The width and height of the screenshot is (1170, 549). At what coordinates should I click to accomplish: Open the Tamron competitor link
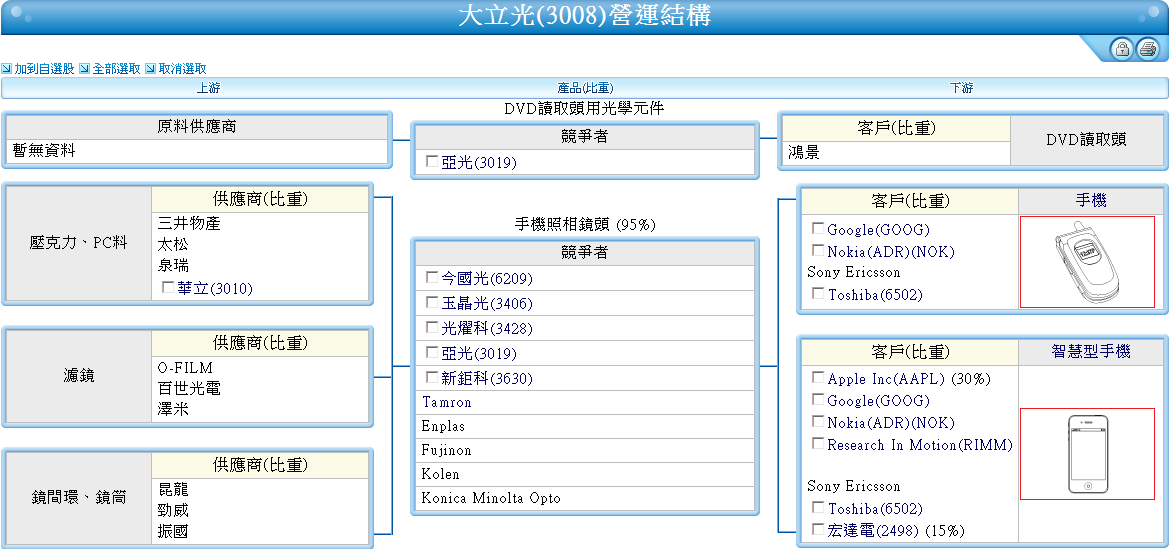[x=446, y=403]
